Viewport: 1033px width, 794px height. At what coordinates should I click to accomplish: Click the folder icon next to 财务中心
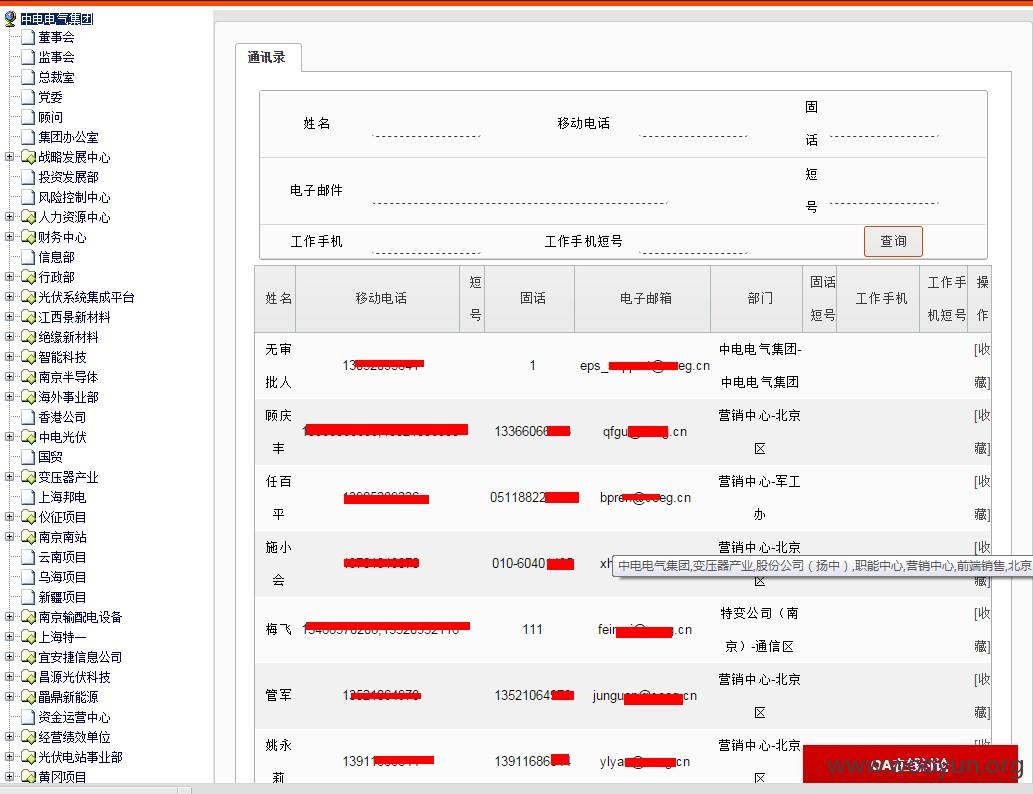coord(28,237)
